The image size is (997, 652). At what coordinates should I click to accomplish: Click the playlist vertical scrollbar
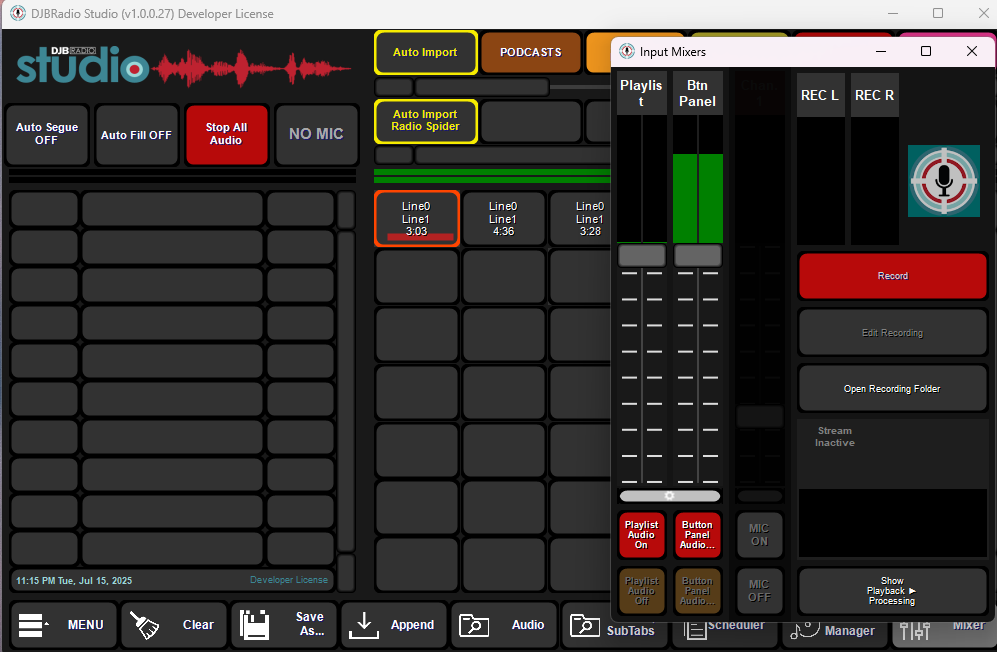(x=346, y=391)
